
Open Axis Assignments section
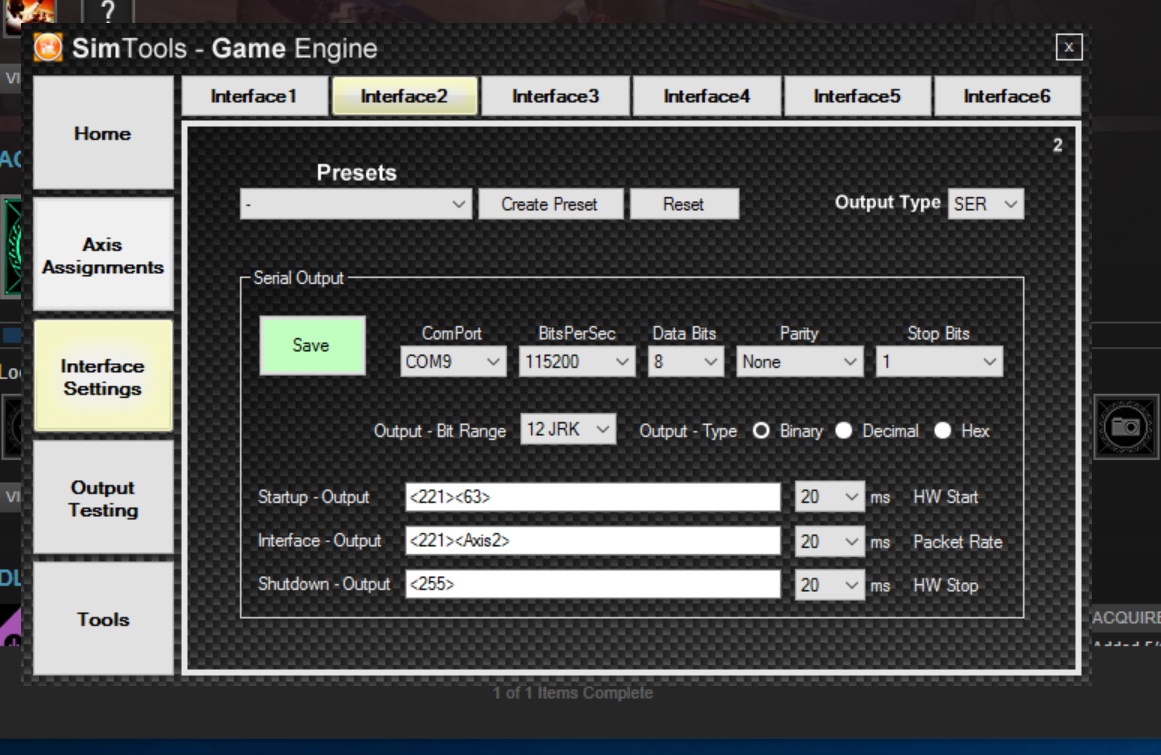[103, 255]
